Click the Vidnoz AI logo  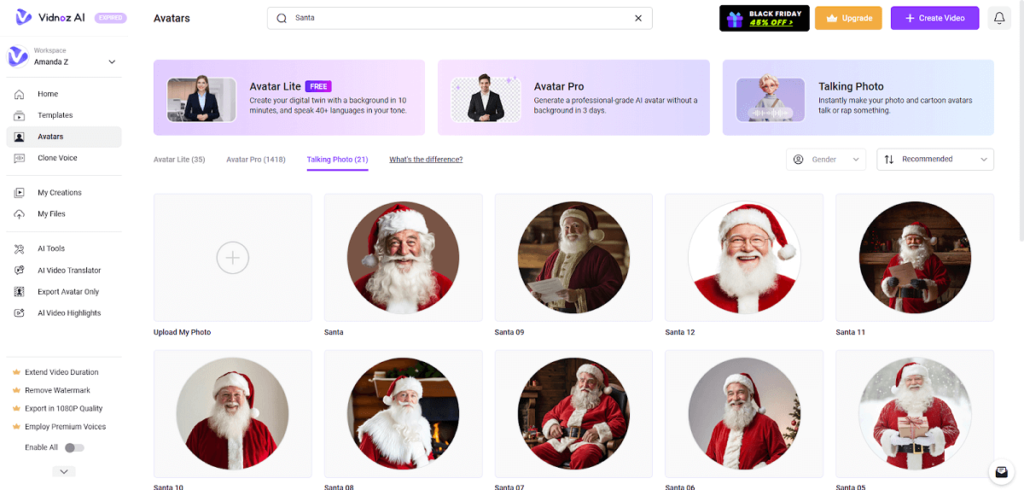52,18
